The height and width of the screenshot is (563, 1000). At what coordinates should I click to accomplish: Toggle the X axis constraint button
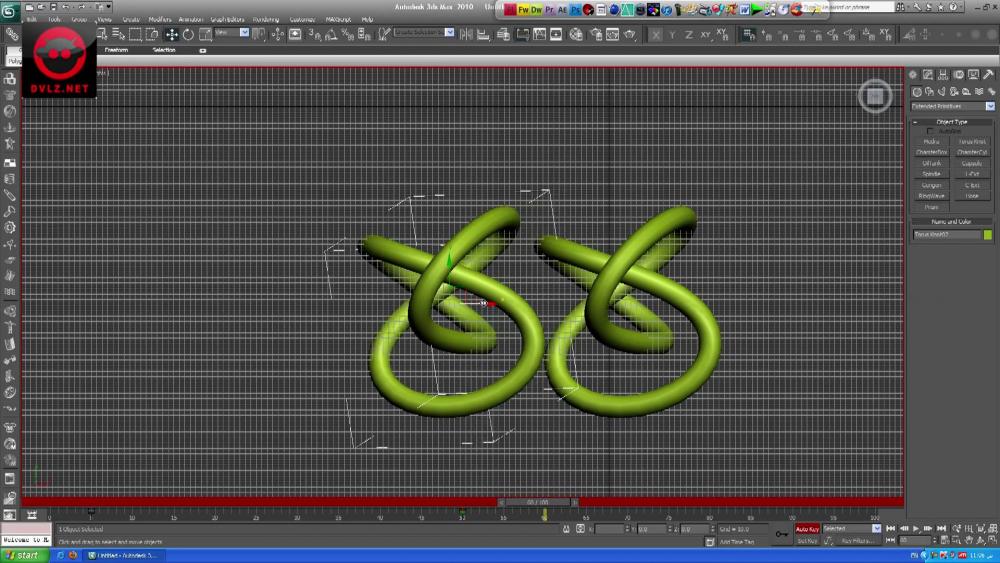pos(656,34)
